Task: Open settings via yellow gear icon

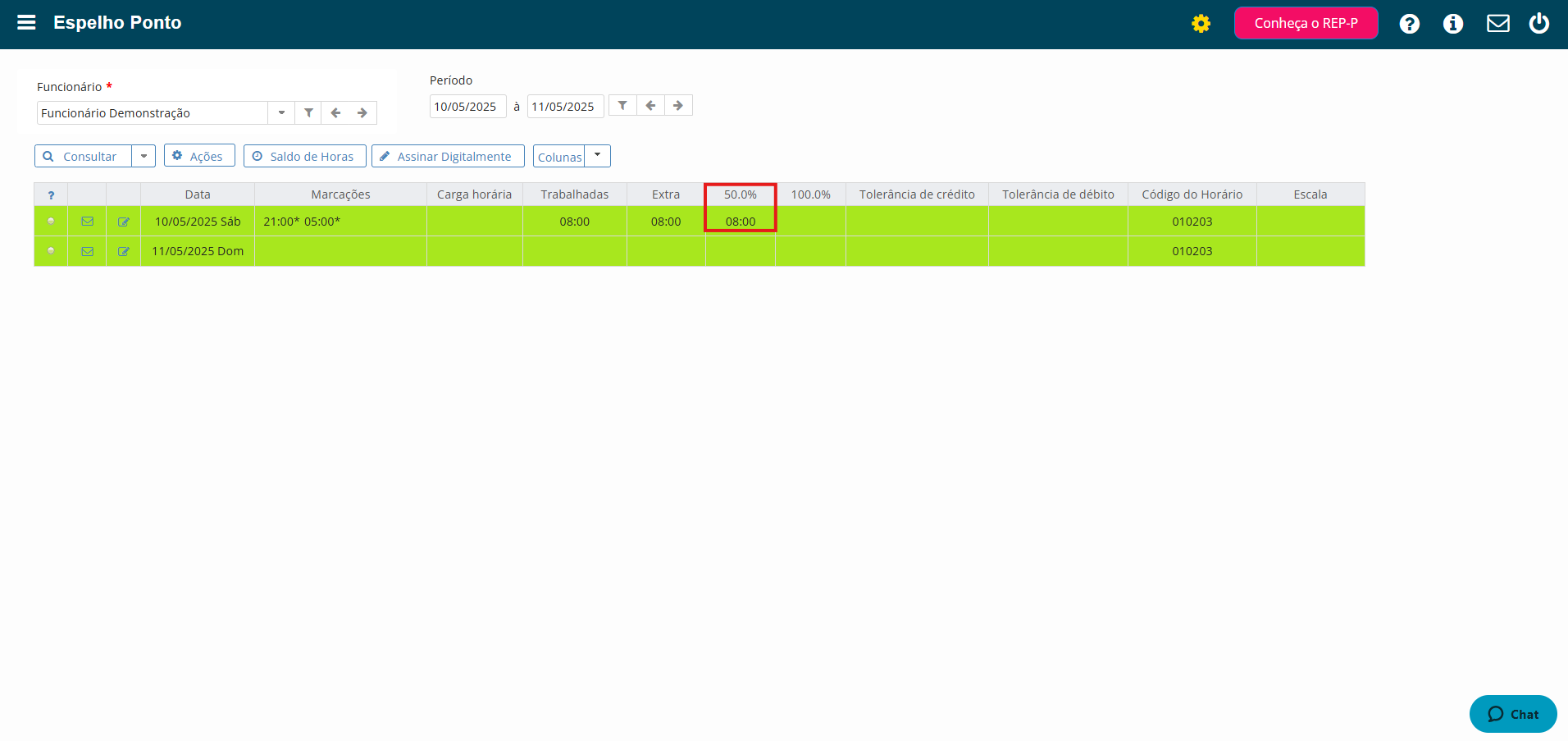Action: tap(1201, 24)
